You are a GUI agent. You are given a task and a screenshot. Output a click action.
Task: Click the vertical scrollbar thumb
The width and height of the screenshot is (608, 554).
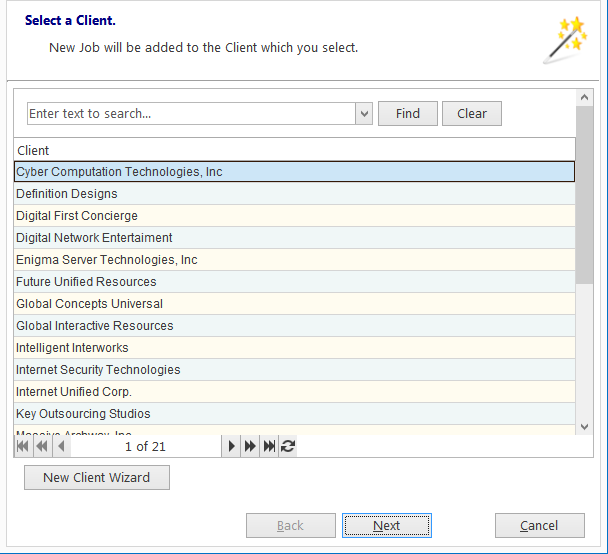tap(585, 195)
